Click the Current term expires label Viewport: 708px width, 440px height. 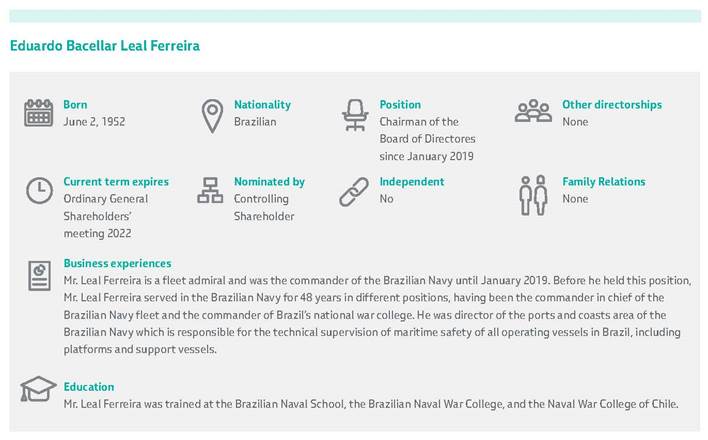click(116, 182)
